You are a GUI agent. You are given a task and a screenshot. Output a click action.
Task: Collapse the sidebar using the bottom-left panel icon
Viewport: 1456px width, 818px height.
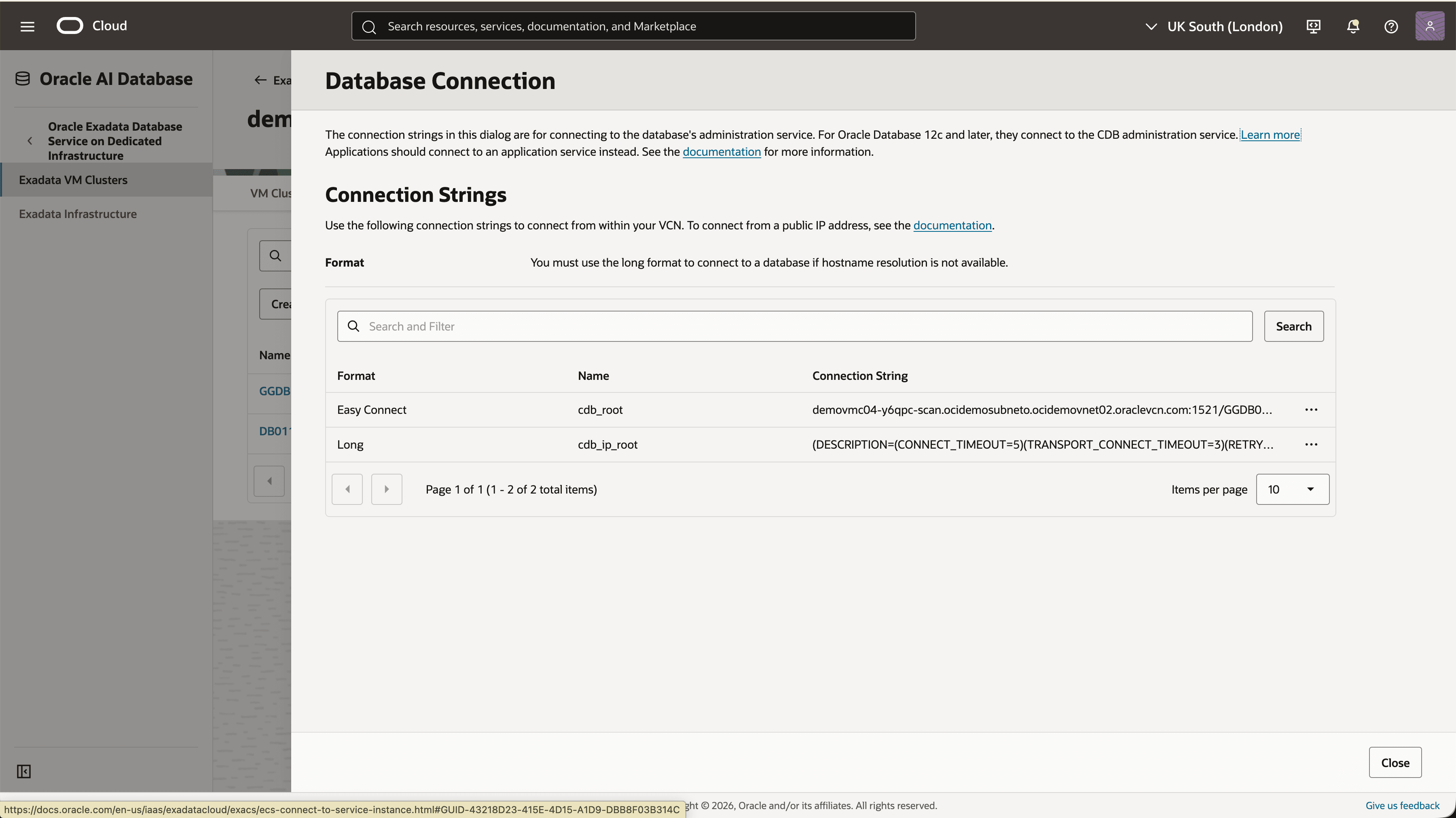(x=24, y=771)
